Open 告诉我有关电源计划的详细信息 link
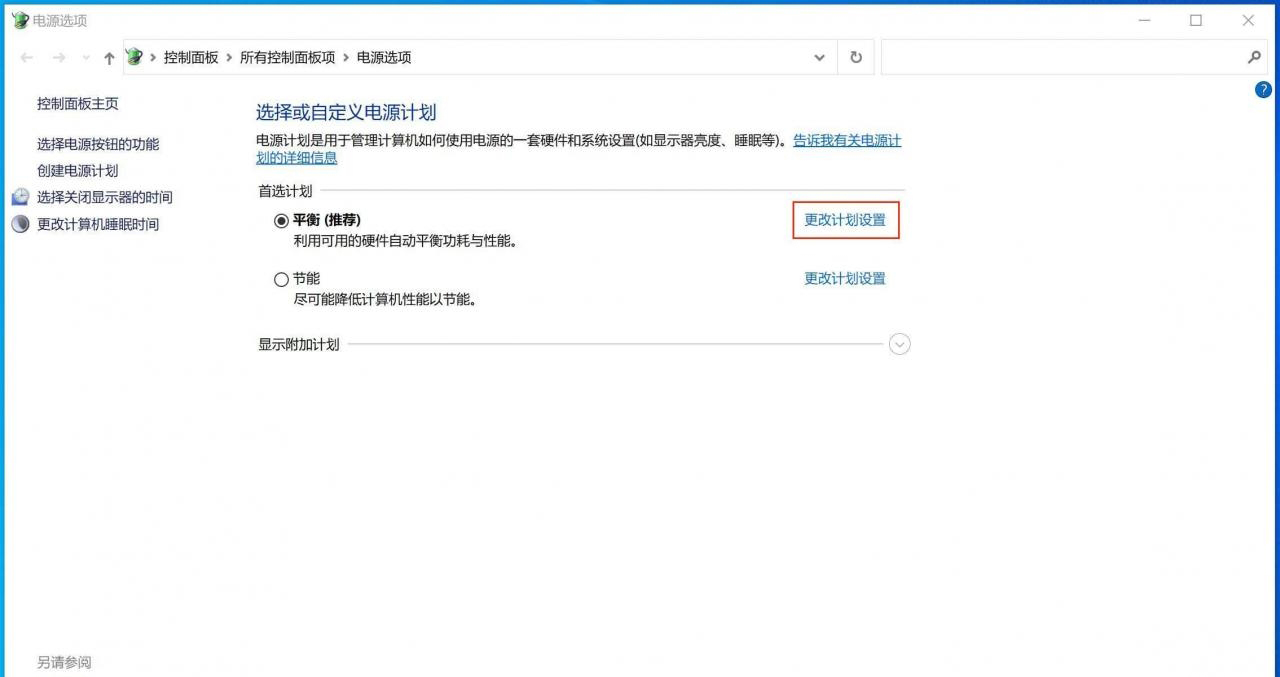 click(x=846, y=141)
